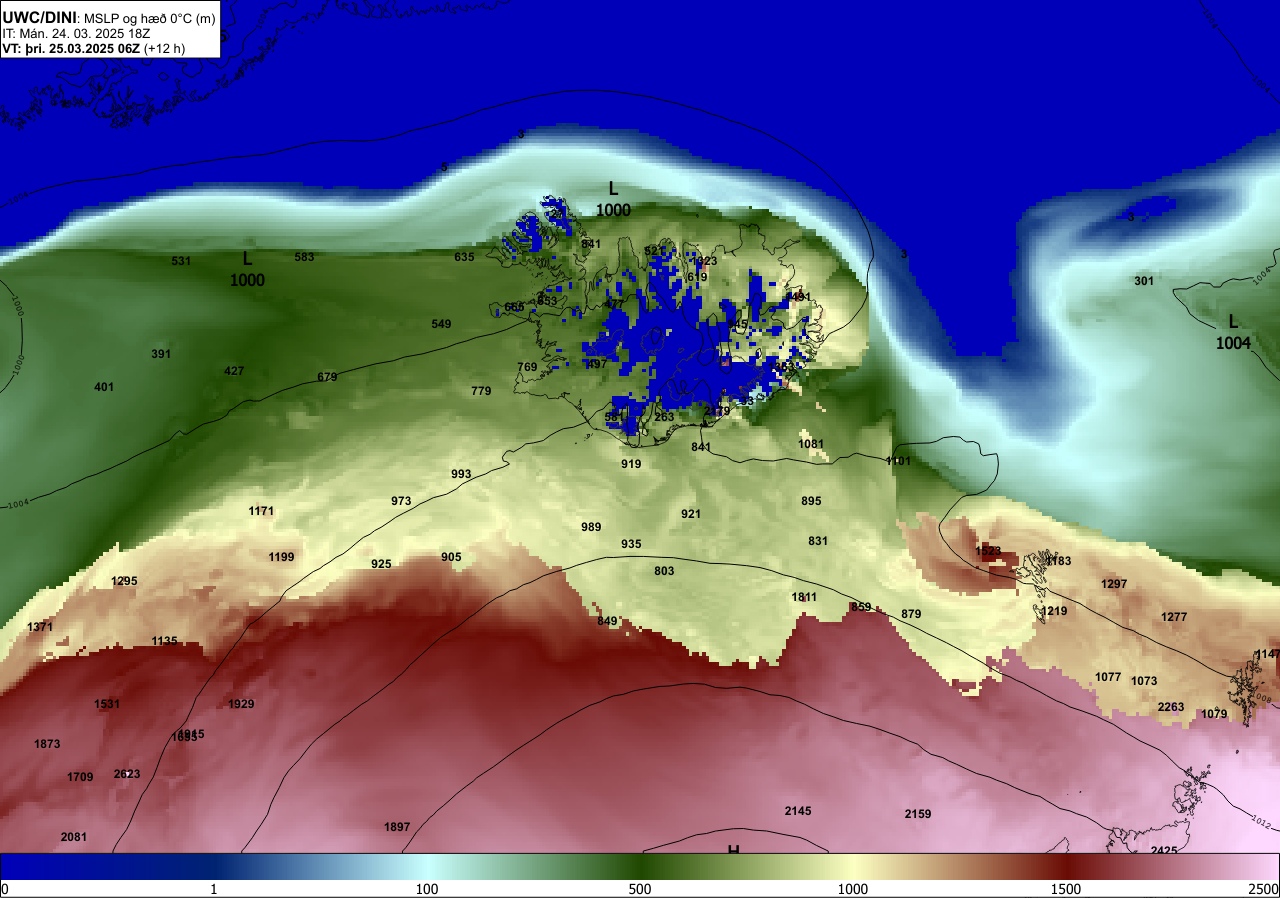Click the 849 height value
The height and width of the screenshot is (898, 1280).
tap(607, 621)
